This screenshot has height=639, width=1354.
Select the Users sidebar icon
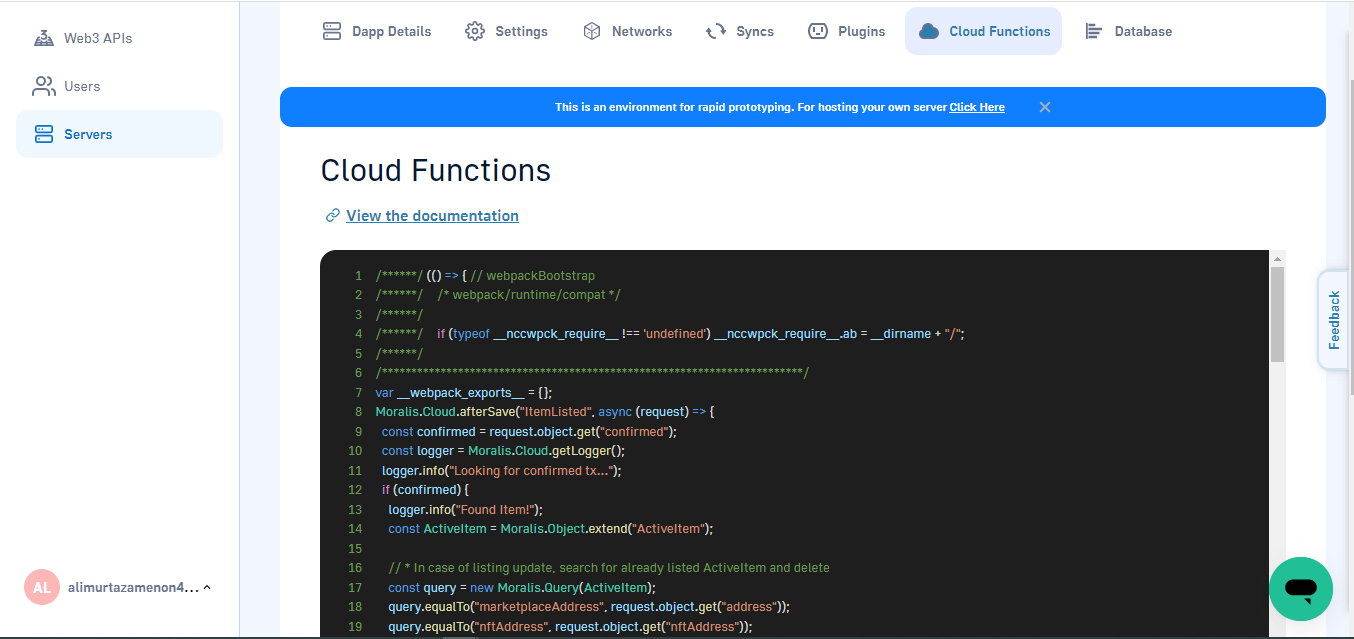point(44,86)
